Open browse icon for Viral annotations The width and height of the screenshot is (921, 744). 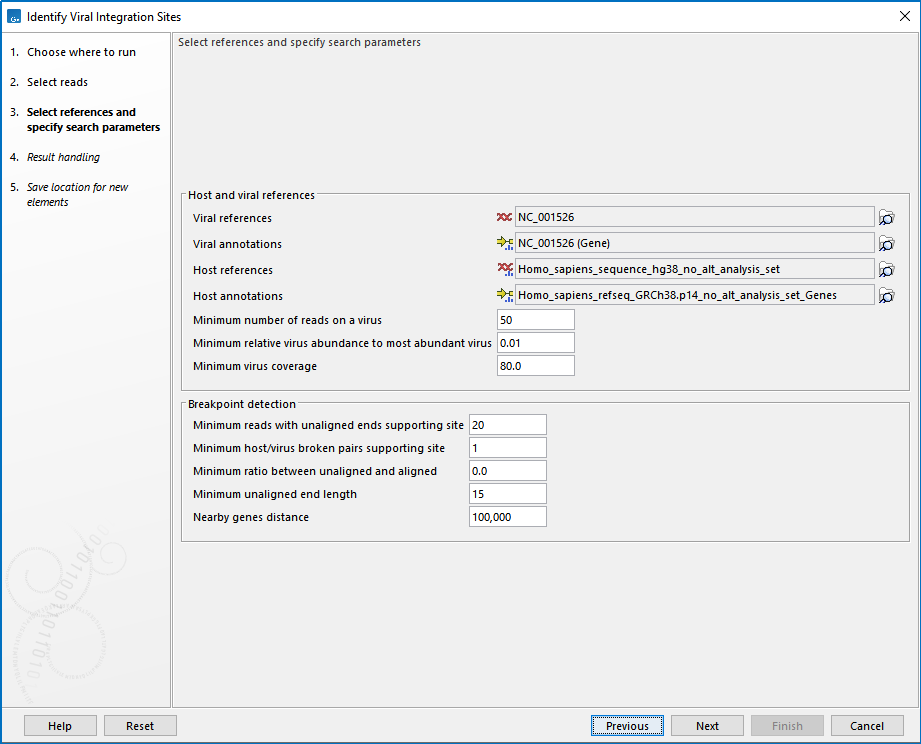(x=886, y=244)
